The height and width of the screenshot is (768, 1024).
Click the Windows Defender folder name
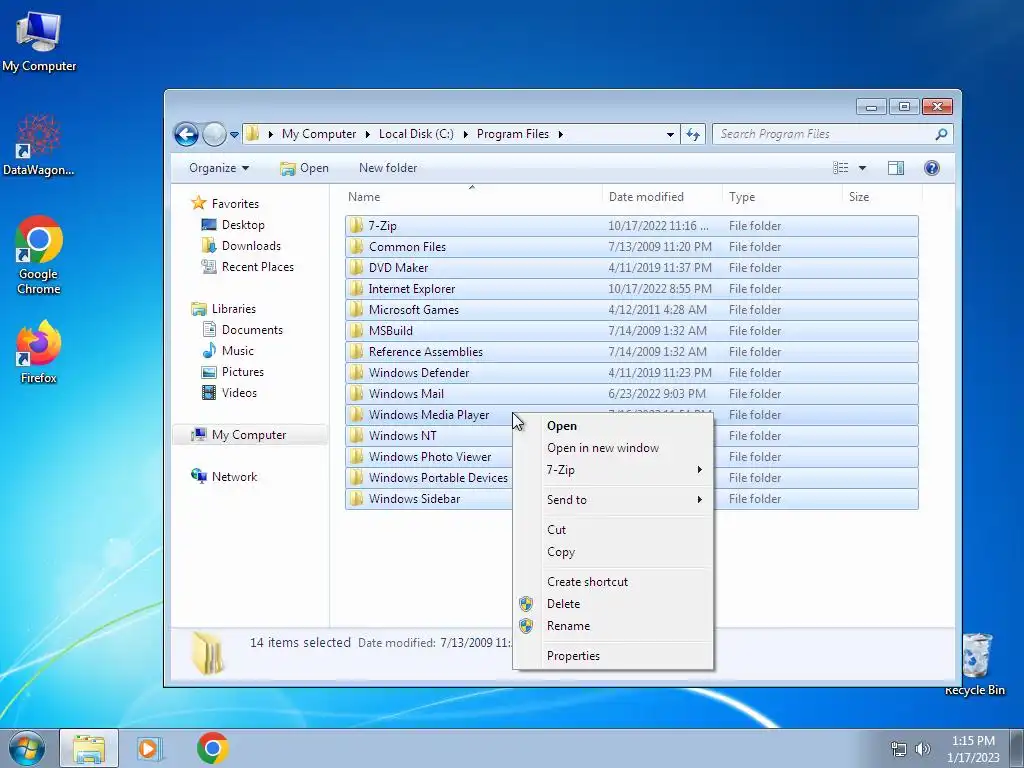pyautogui.click(x=419, y=373)
